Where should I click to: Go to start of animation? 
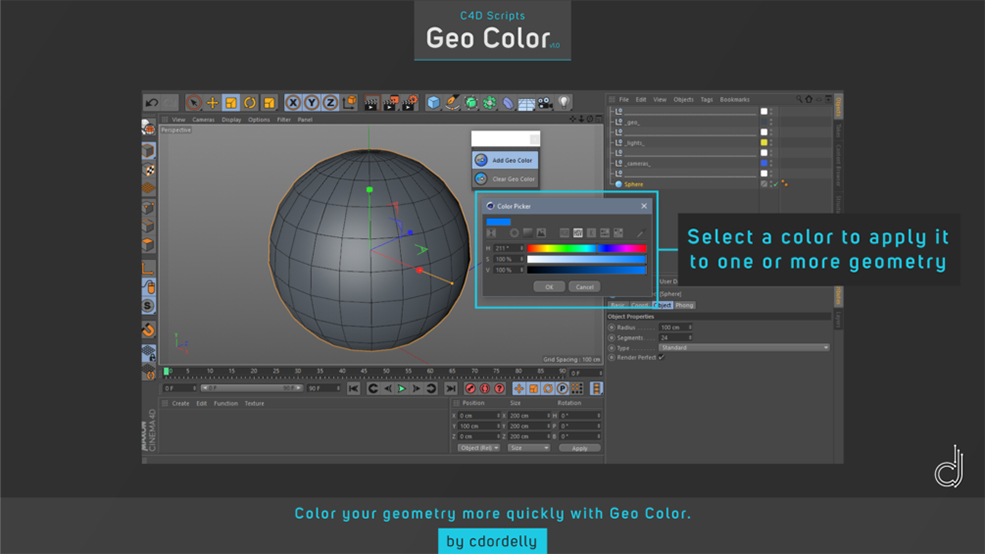pos(353,389)
